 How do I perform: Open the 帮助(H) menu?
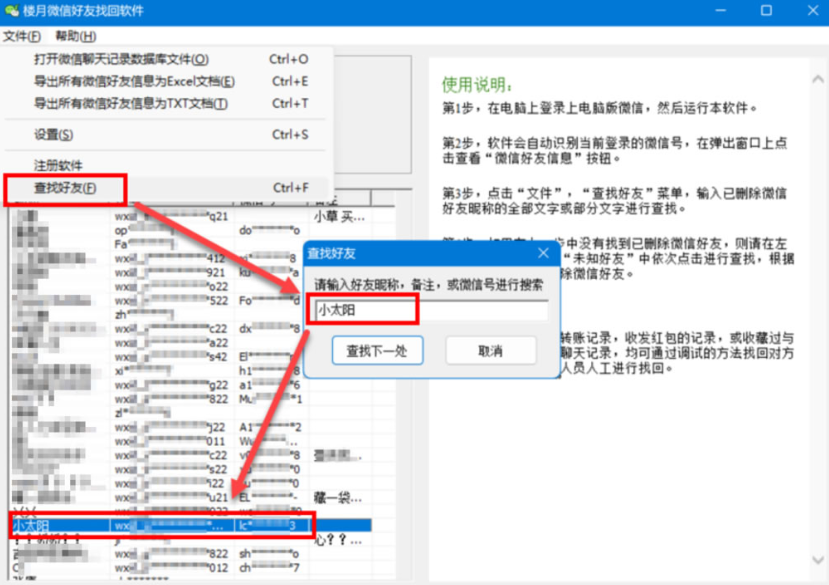click(x=76, y=36)
